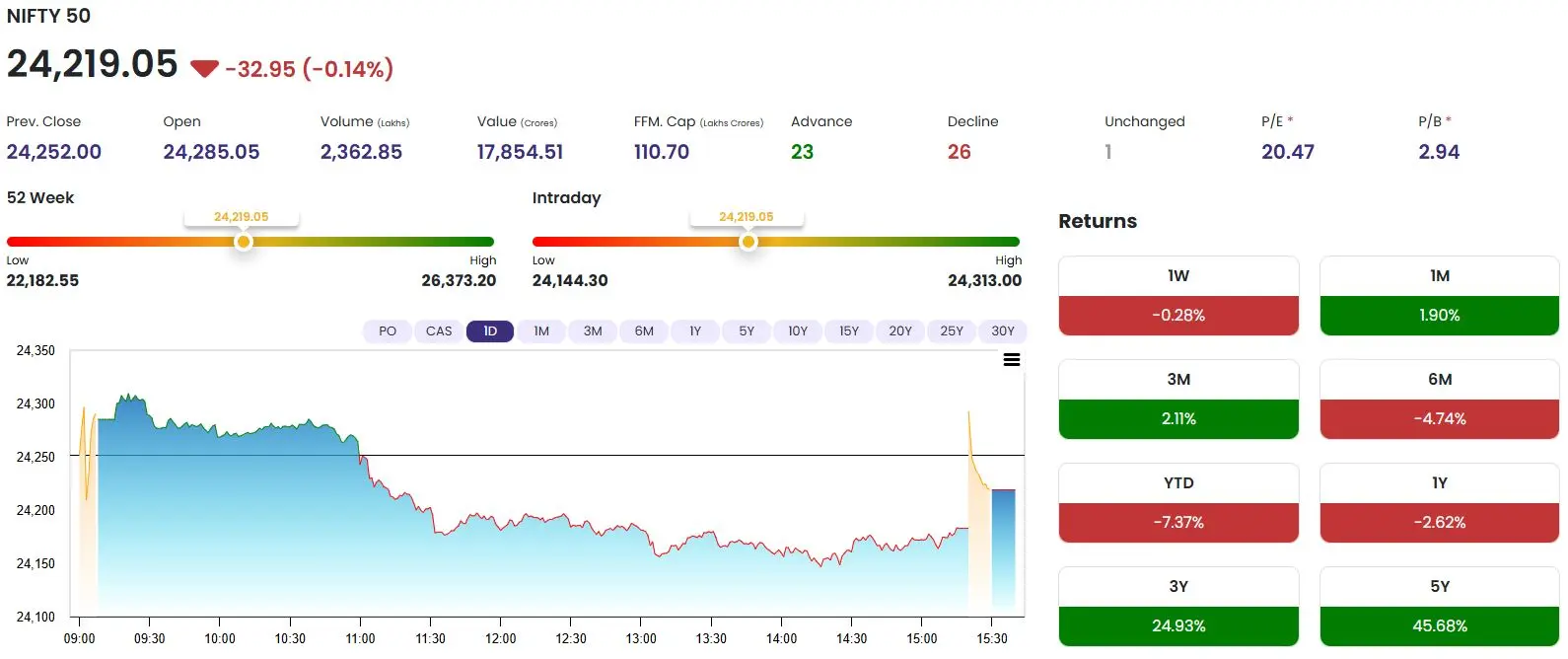The height and width of the screenshot is (659, 1568).
Task: Click the change text -32.95 (-0.14%)
Action: tap(309, 69)
